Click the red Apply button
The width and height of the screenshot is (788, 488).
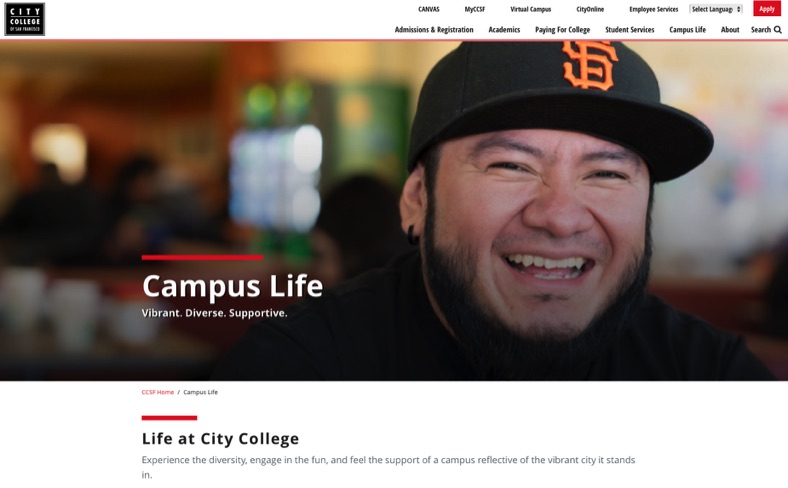tap(766, 9)
